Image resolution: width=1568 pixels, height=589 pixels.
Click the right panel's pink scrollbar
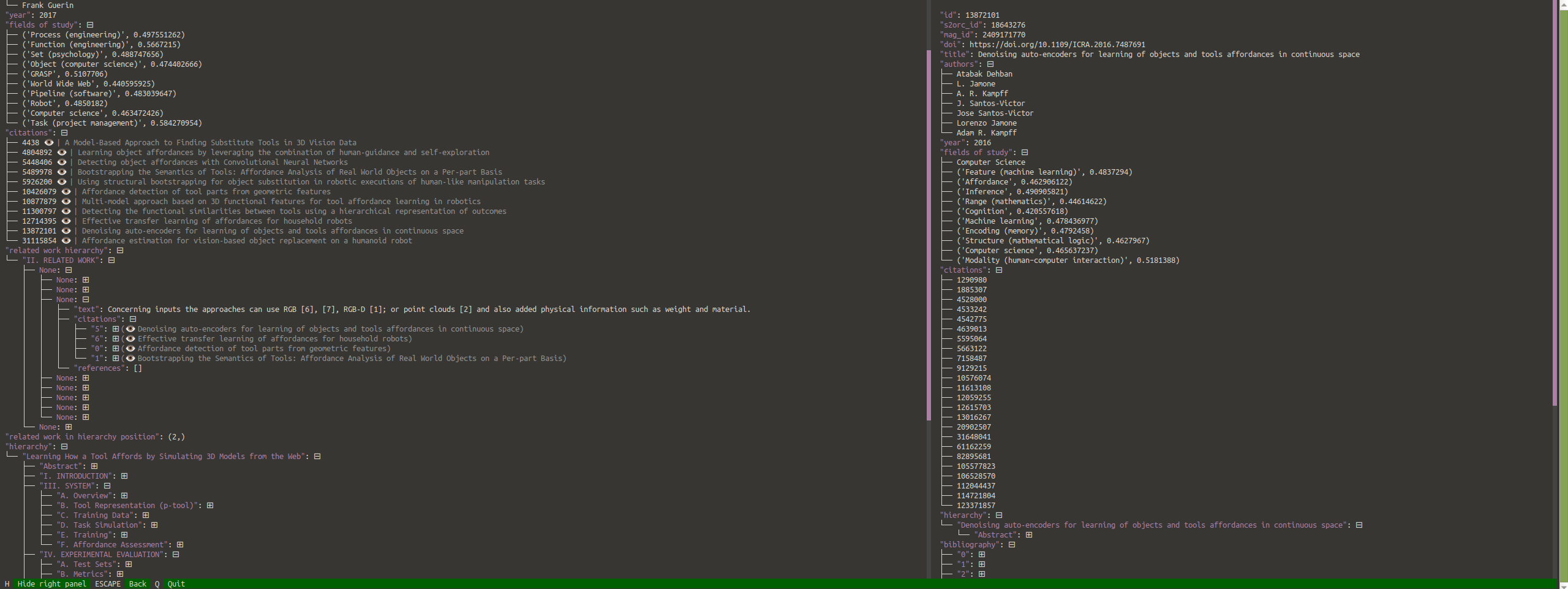[1555, 202]
